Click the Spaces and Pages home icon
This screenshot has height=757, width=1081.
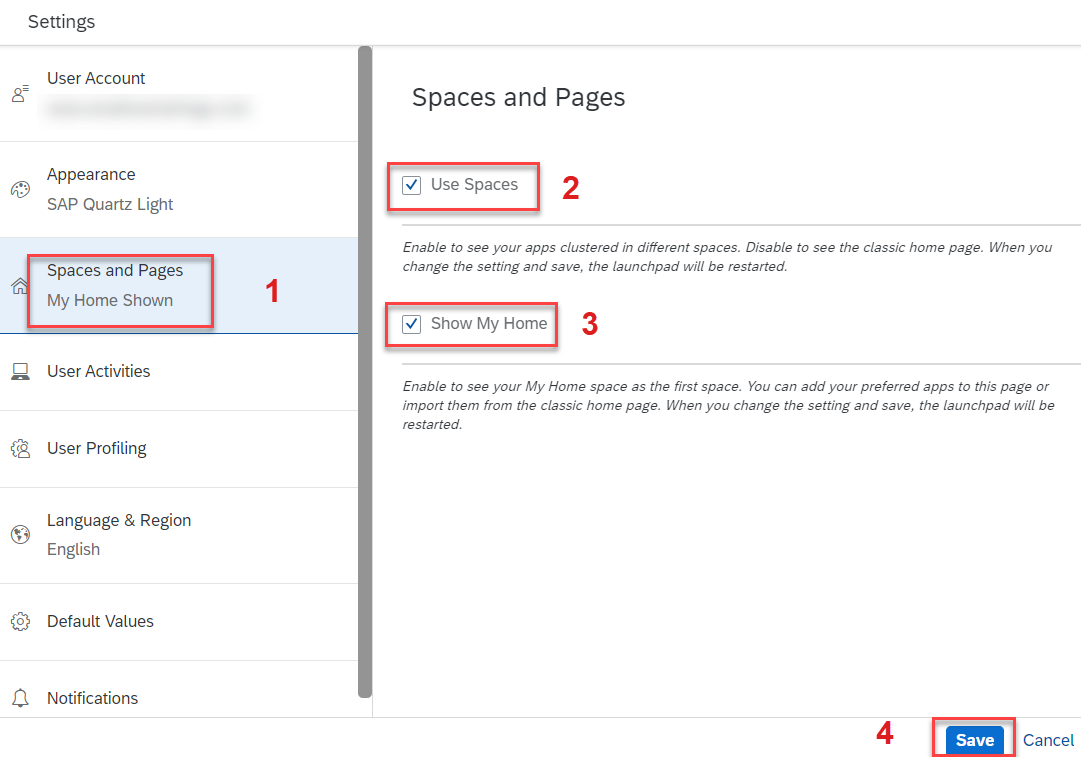(x=19, y=285)
